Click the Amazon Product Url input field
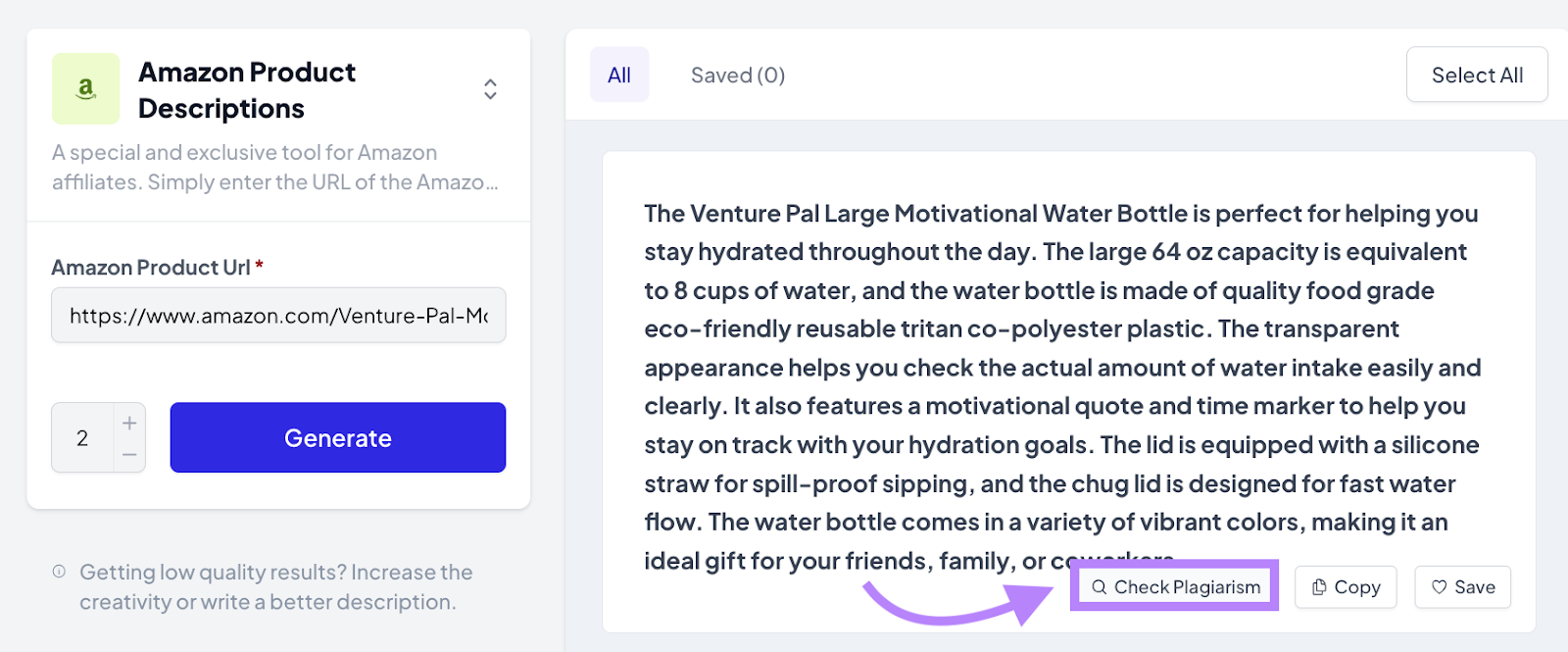This screenshot has height=652, width=1568. coord(278,315)
